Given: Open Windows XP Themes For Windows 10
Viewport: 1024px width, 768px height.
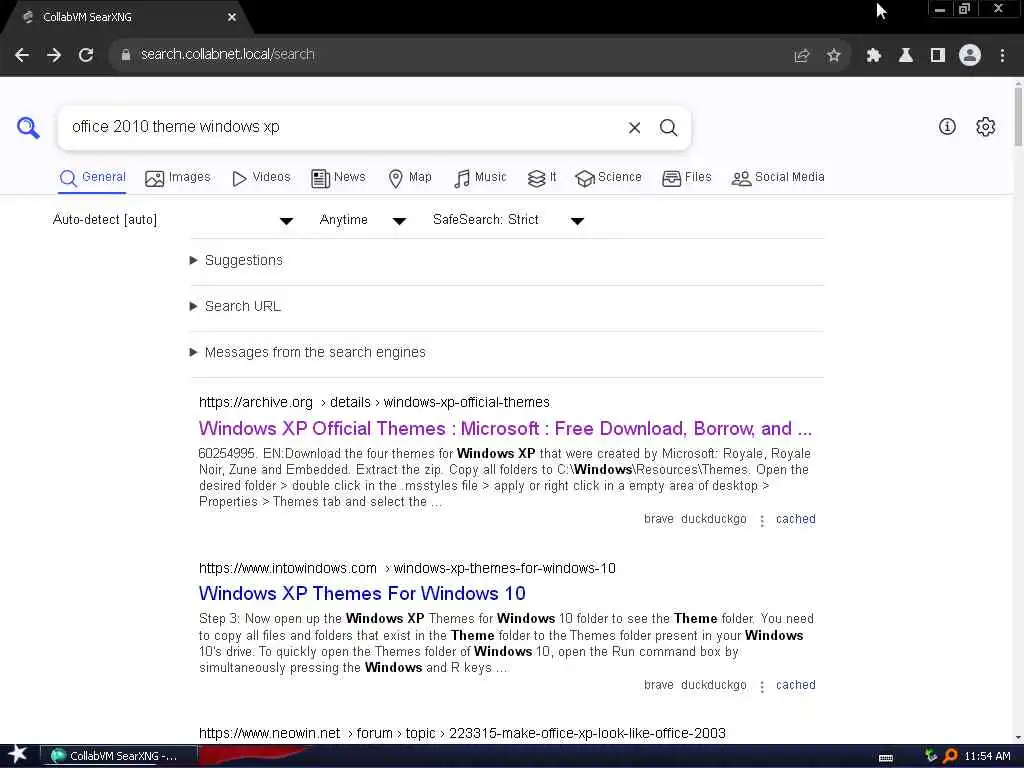Looking at the screenshot, I should tap(362, 594).
